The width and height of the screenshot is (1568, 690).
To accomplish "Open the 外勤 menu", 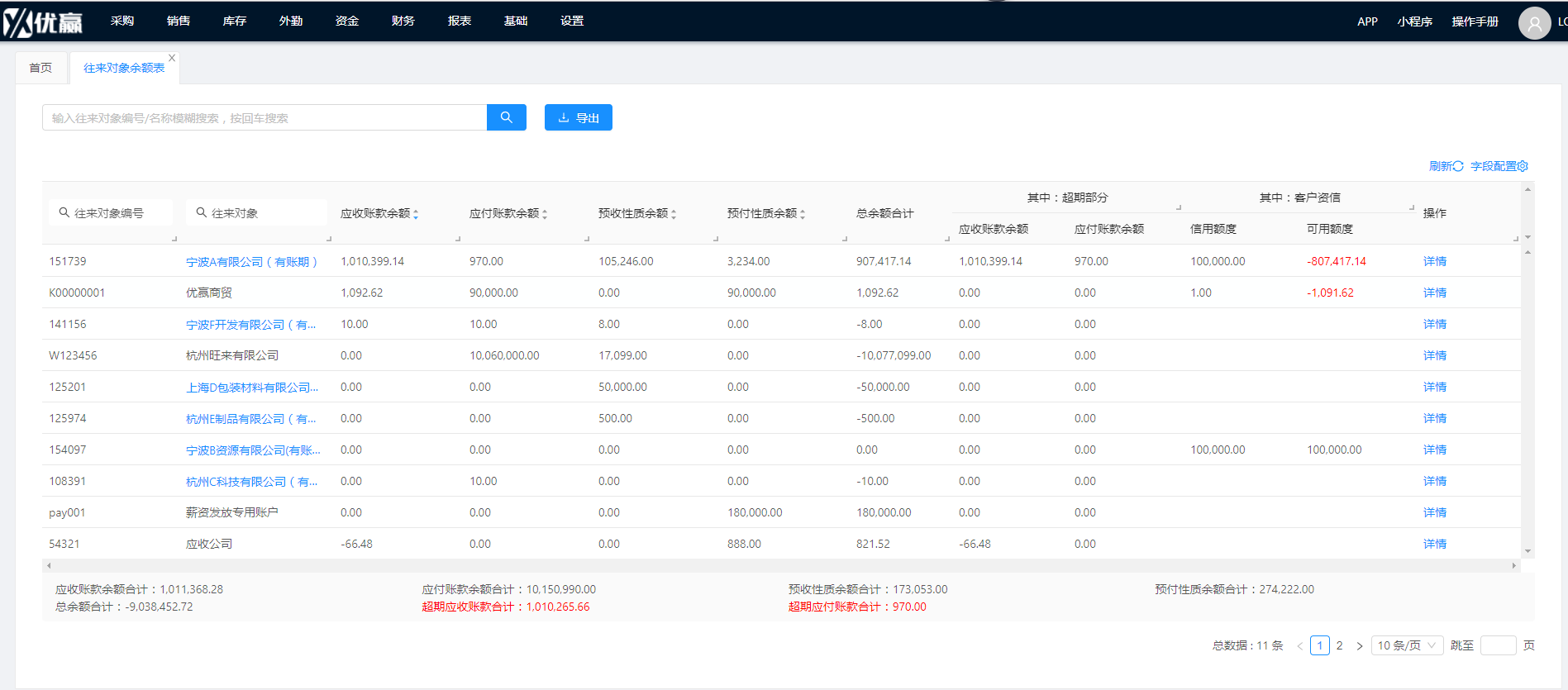I will point(291,21).
